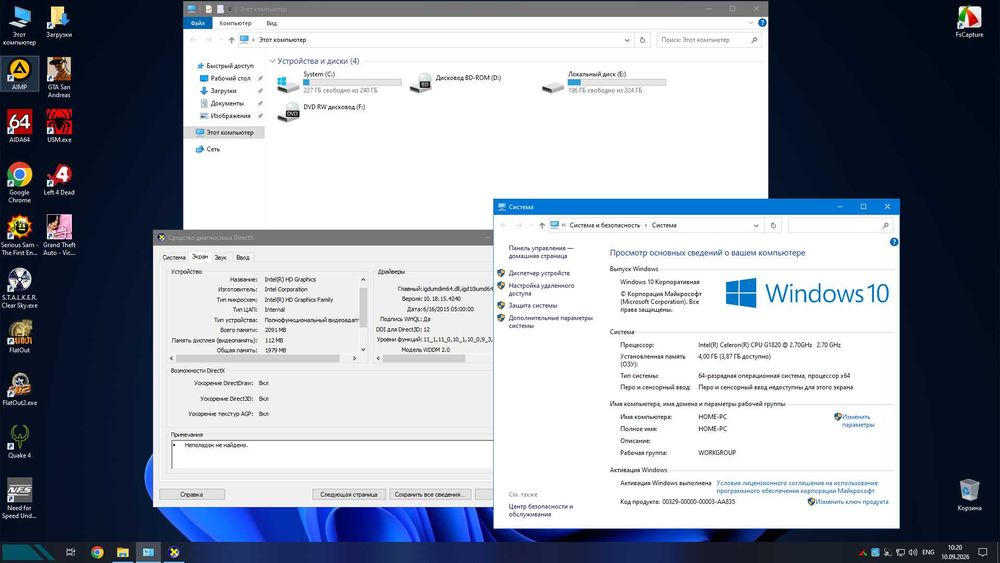Open the Вид ribbon tab
The height and width of the screenshot is (563, 1000).
point(272,23)
